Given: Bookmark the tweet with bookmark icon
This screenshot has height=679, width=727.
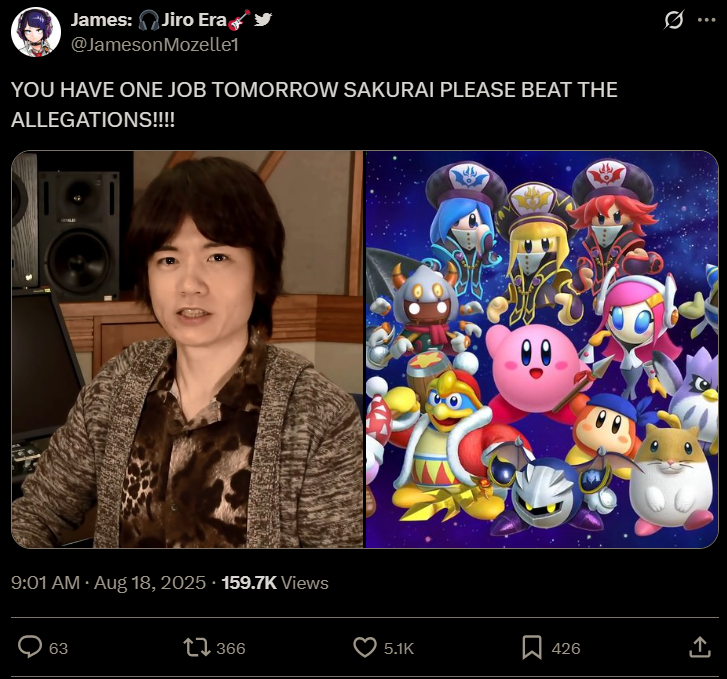Looking at the screenshot, I should (x=532, y=647).
